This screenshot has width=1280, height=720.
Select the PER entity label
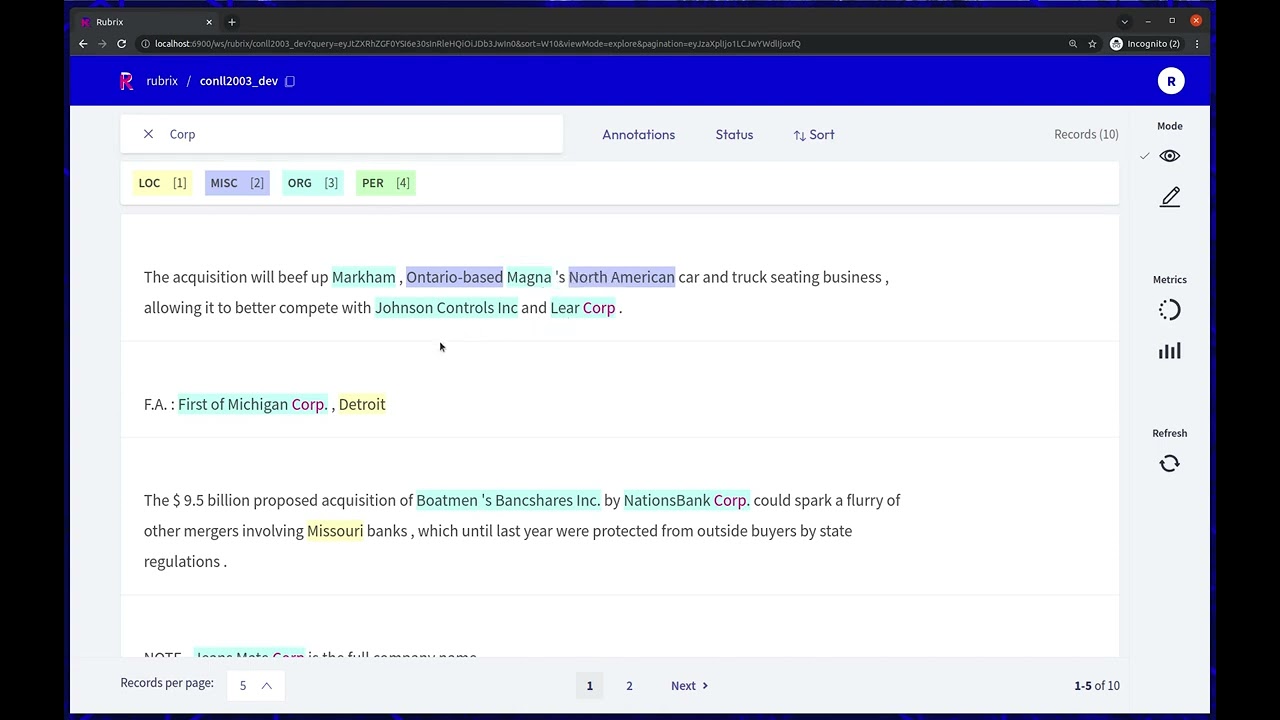[x=386, y=183]
